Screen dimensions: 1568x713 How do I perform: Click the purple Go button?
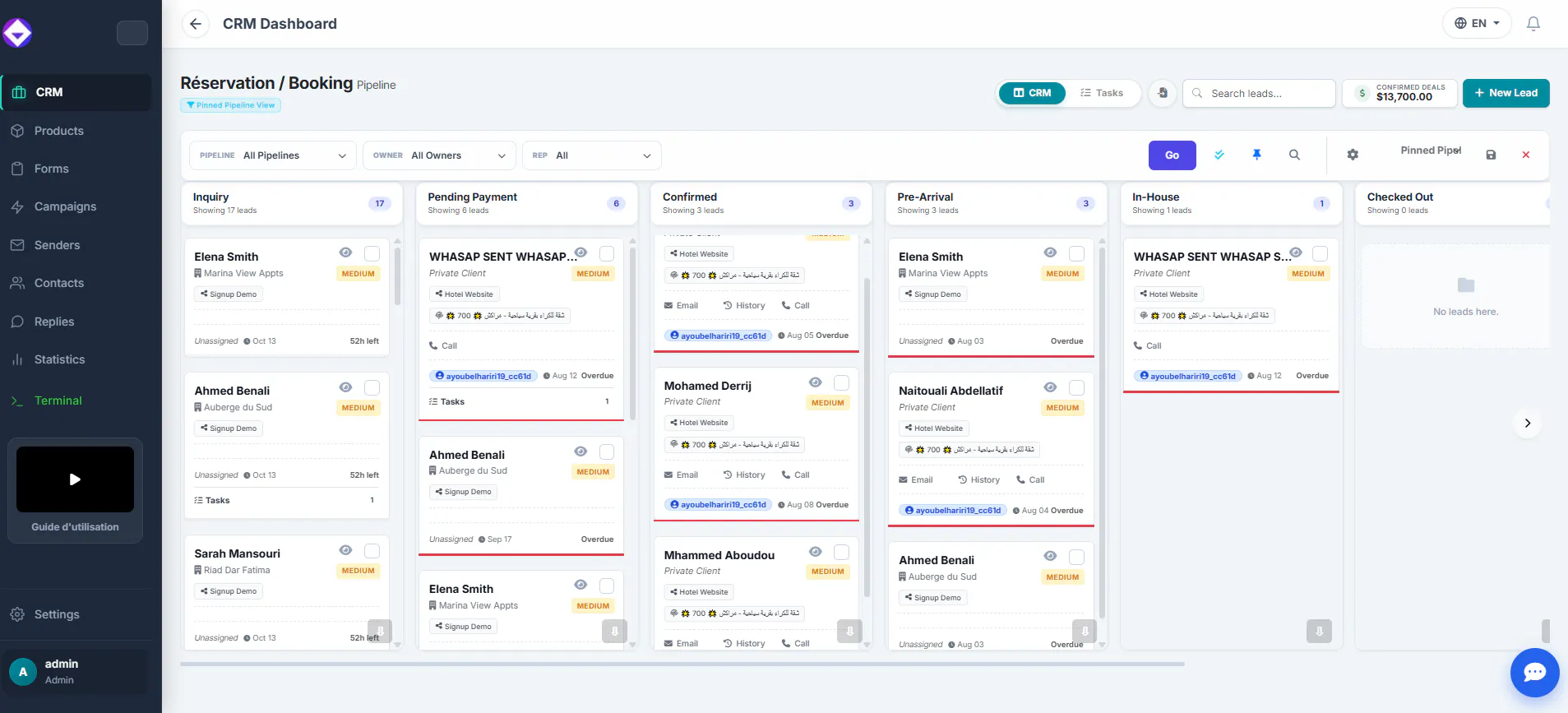coord(1172,155)
